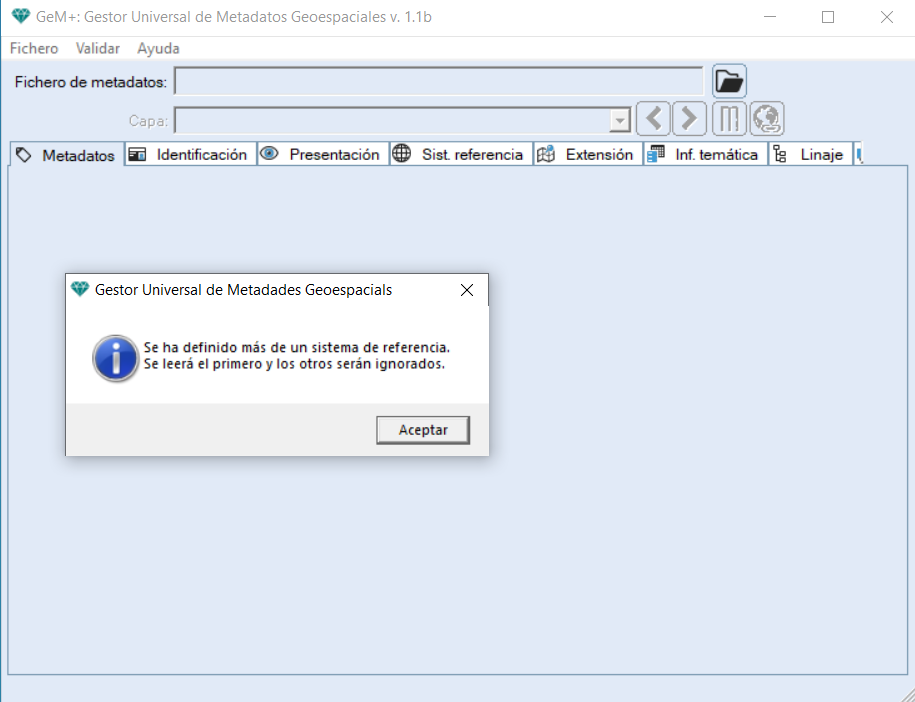Click the GeM+ diamond icon in title bar
This screenshot has height=702, width=915.
(20, 17)
